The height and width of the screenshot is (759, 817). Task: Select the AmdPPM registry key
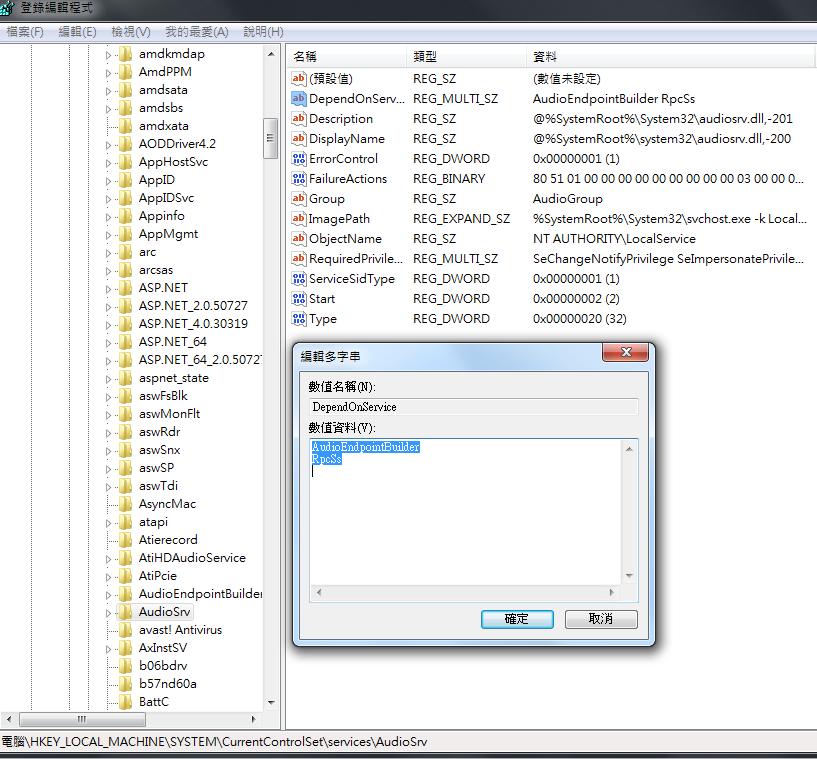click(165, 71)
